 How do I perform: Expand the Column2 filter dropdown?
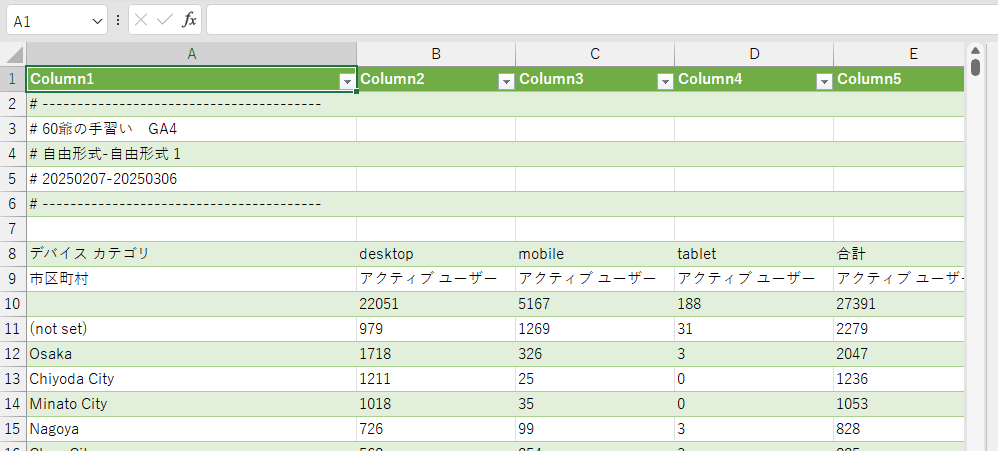pyautogui.click(x=506, y=81)
